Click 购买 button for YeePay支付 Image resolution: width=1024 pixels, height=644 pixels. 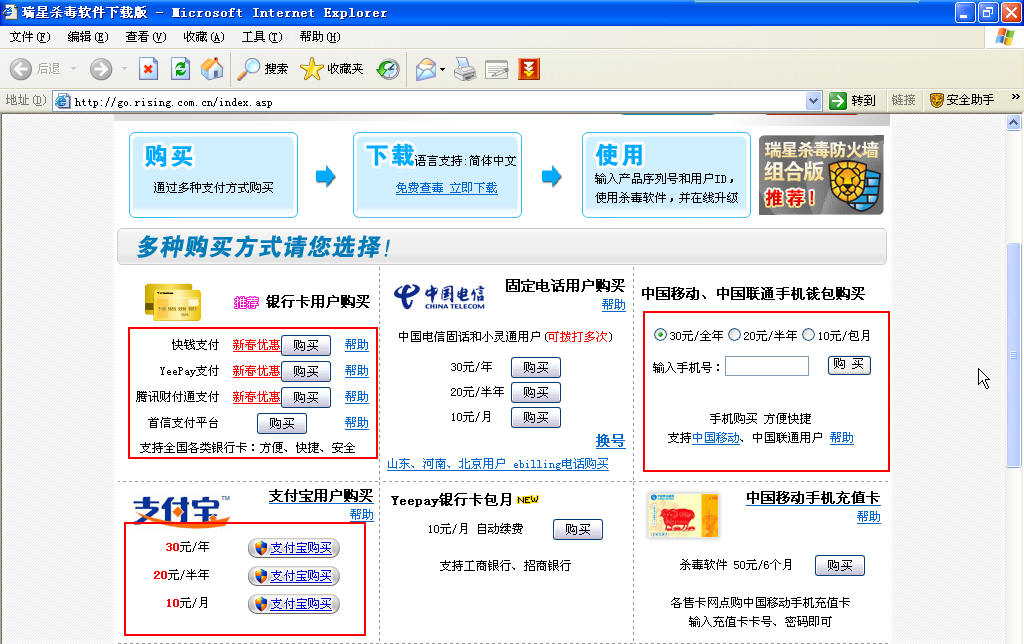pos(306,371)
